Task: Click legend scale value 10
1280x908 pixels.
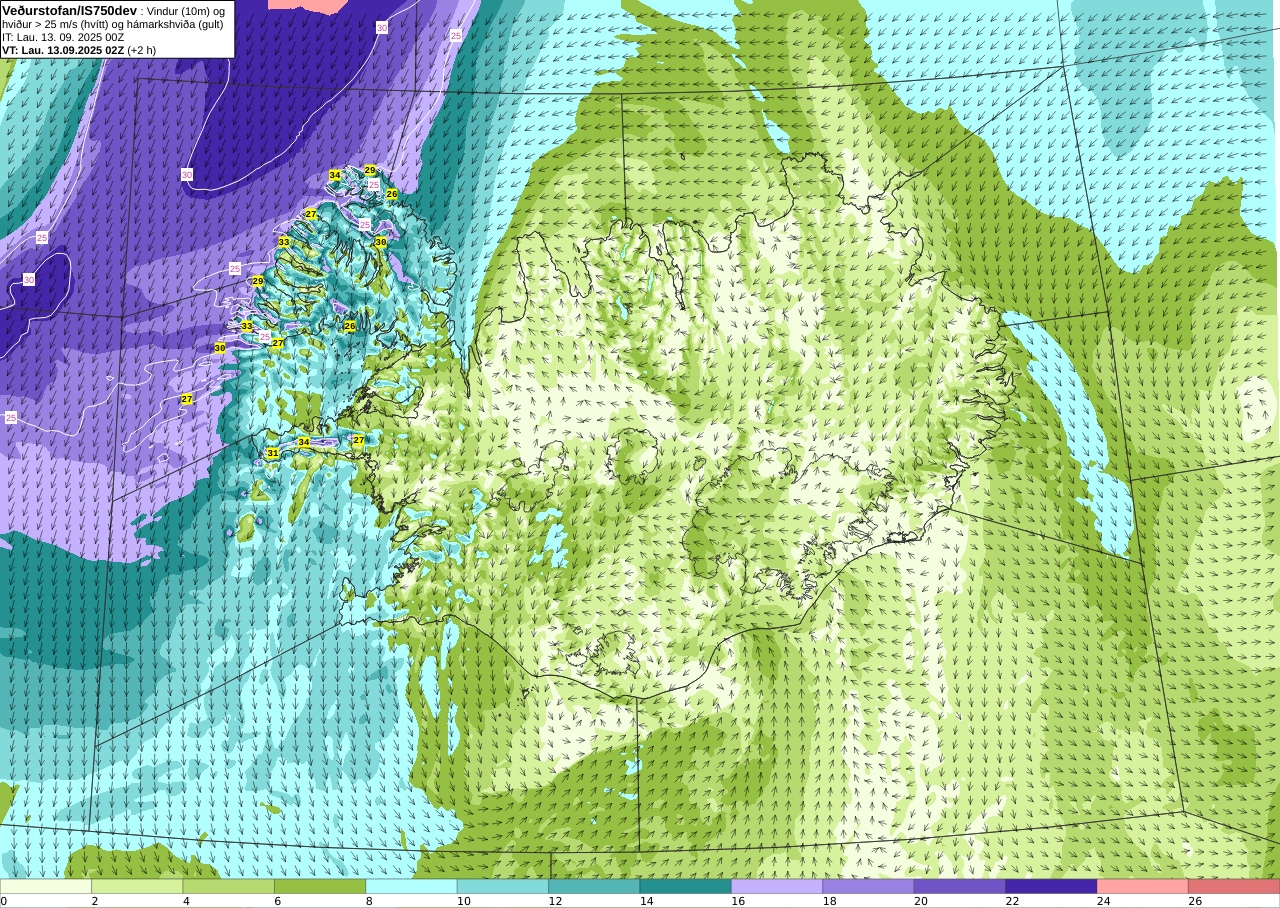Action: 464,901
